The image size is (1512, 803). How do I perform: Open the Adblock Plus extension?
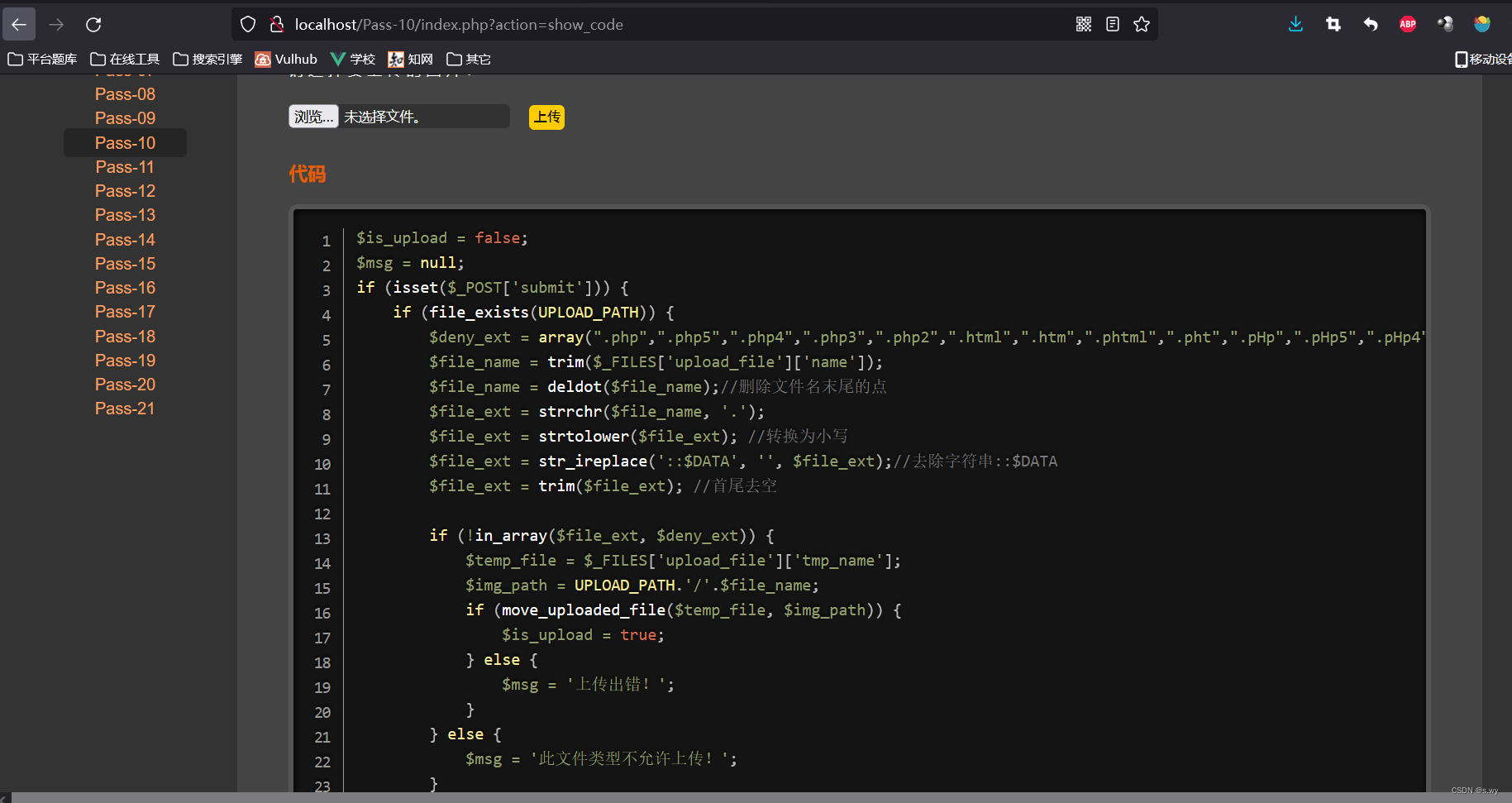click(1408, 24)
